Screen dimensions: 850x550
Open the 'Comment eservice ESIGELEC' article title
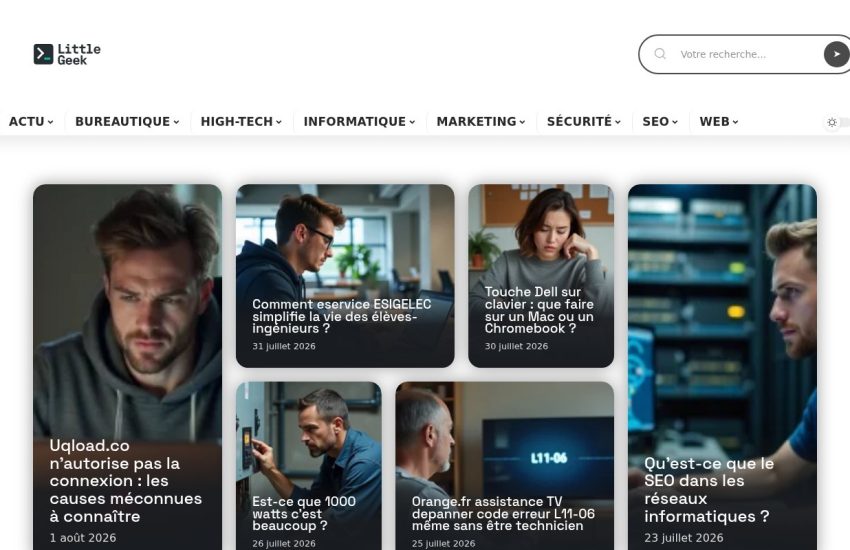[x=342, y=316]
